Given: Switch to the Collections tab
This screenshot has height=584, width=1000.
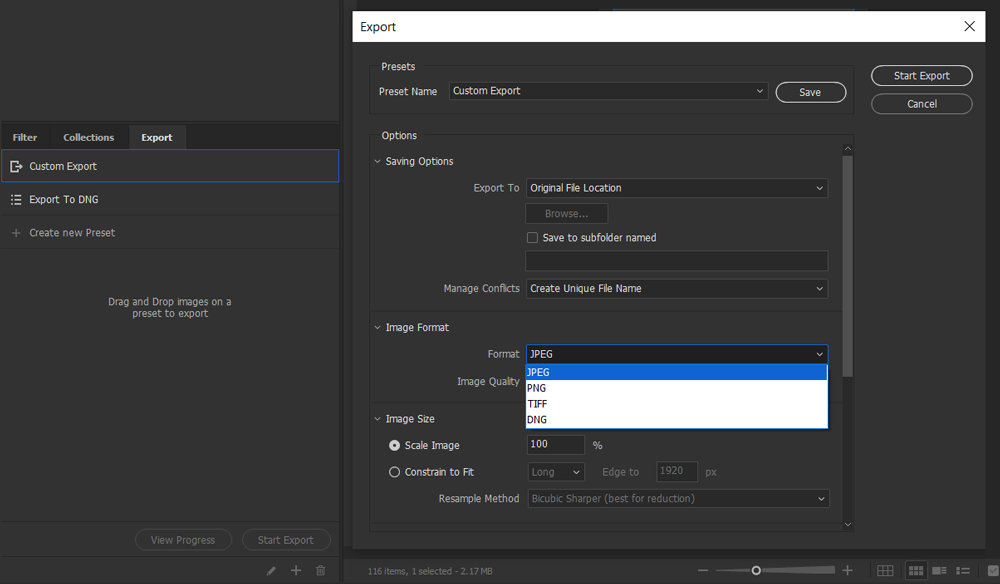Looking at the screenshot, I should [89, 137].
